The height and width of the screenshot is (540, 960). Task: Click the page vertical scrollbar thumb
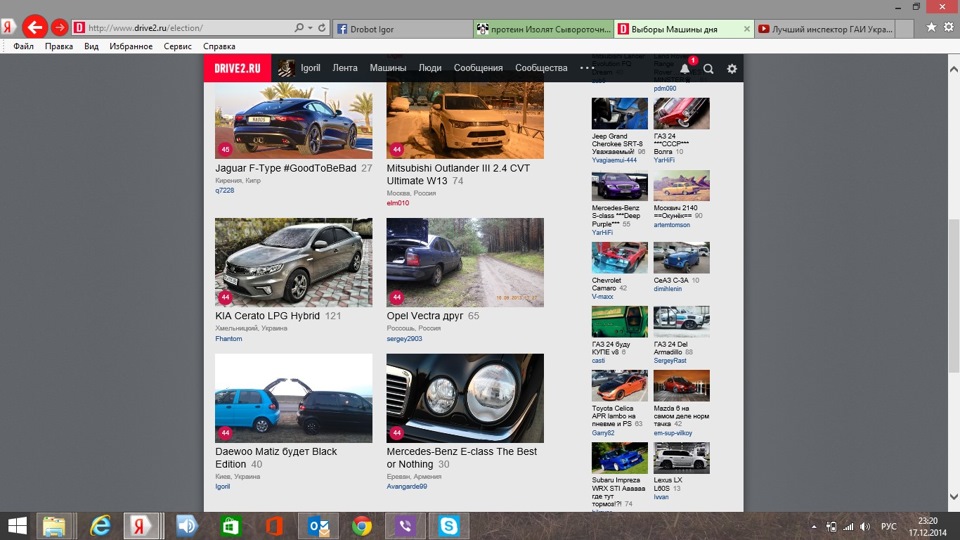click(953, 295)
